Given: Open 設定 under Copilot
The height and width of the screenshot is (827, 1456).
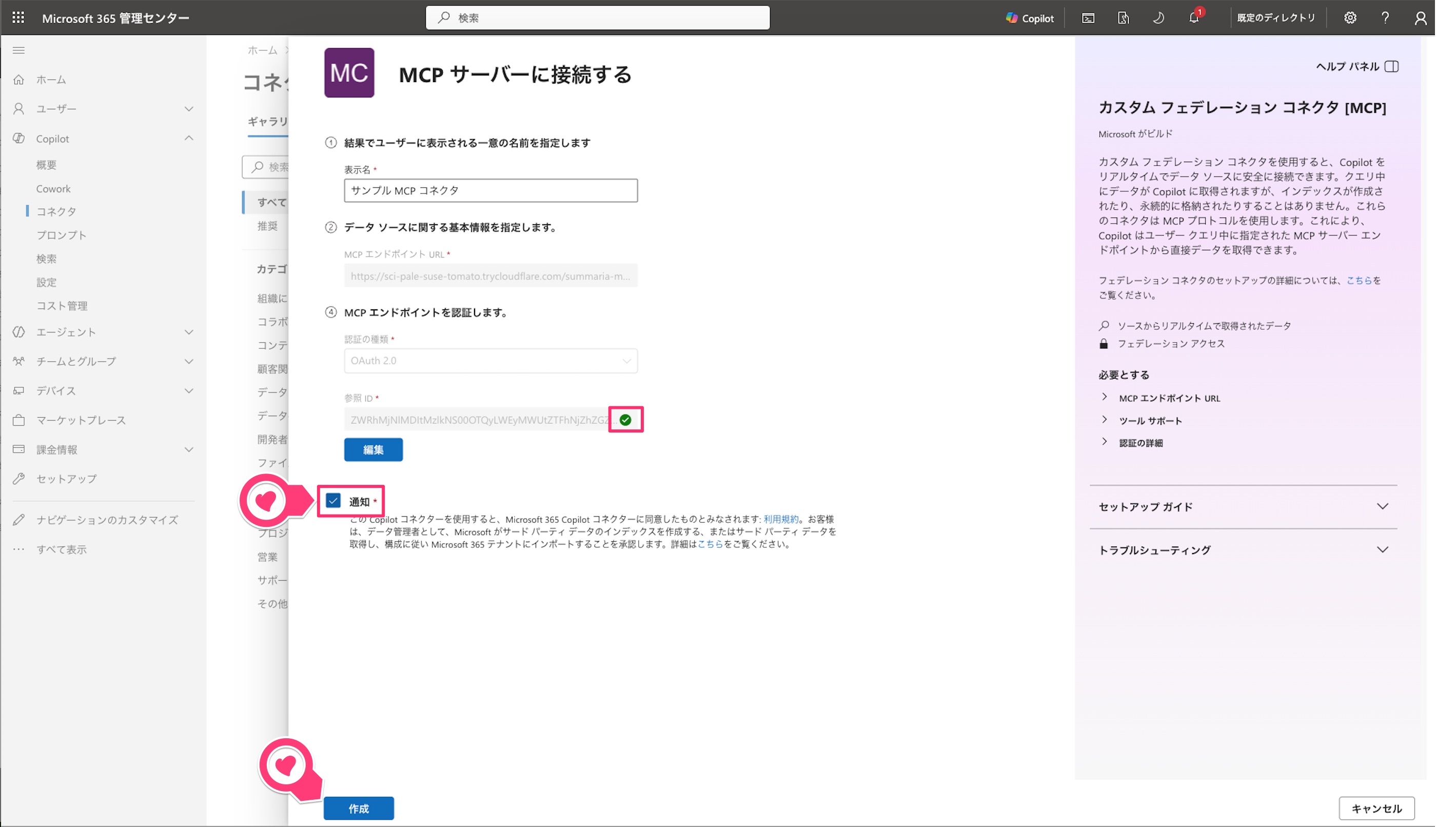Looking at the screenshot, I should point(47,282).
